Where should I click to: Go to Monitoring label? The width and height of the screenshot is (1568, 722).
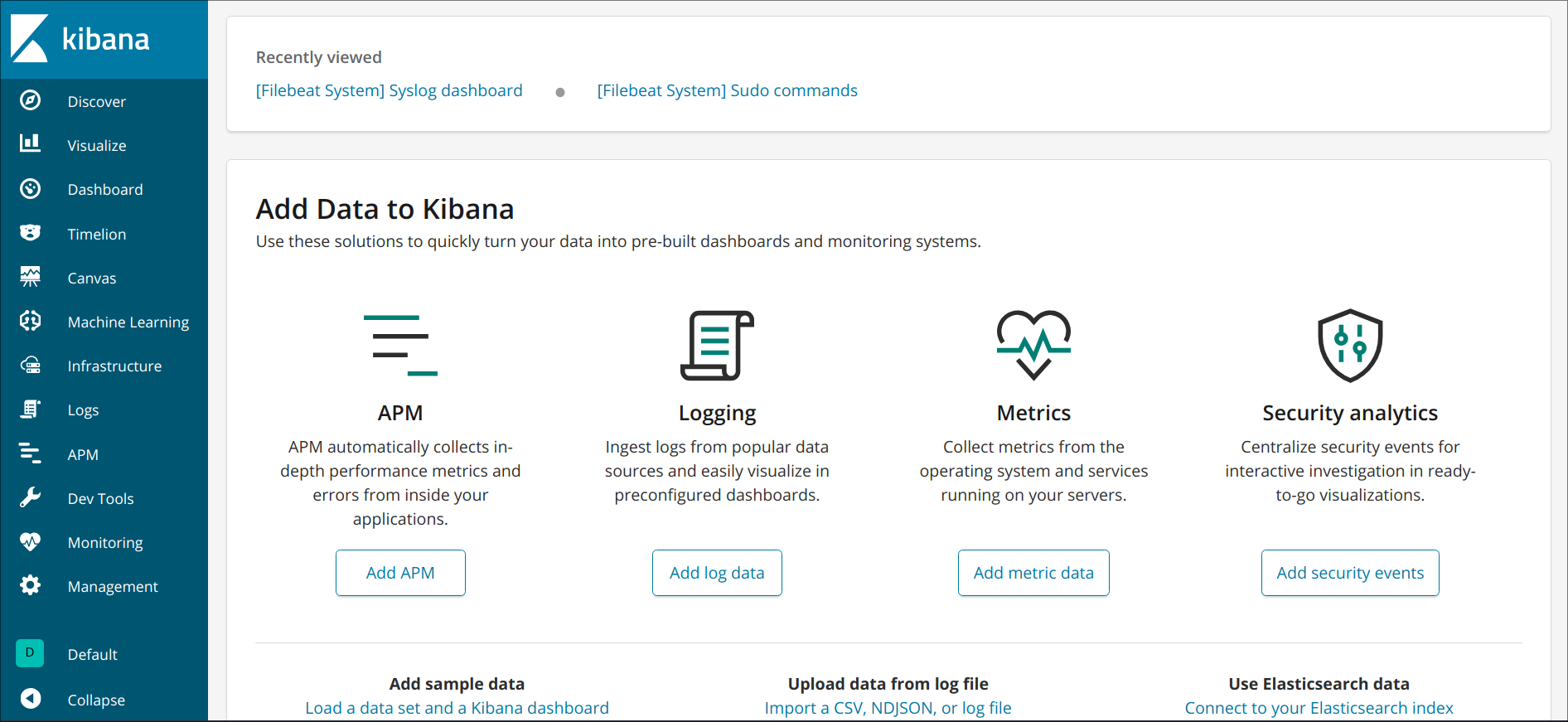pos(105,543)
